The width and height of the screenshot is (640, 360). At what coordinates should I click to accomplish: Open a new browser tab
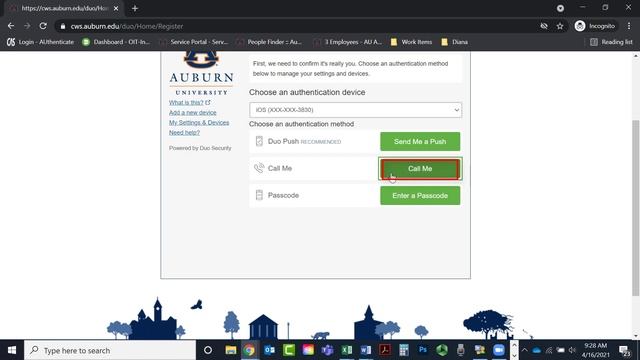pos(135,8)
